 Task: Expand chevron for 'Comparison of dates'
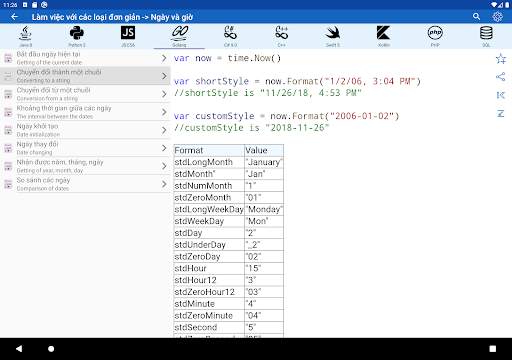coord(164,184)
